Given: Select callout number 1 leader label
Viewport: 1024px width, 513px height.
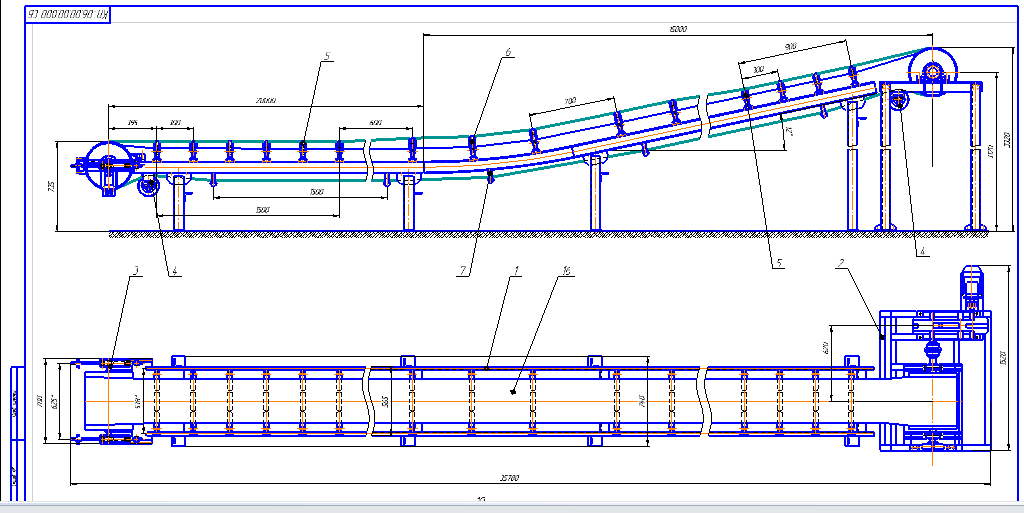Looking at the screenshot, I should pyautogui.click(x=515, y=270).
